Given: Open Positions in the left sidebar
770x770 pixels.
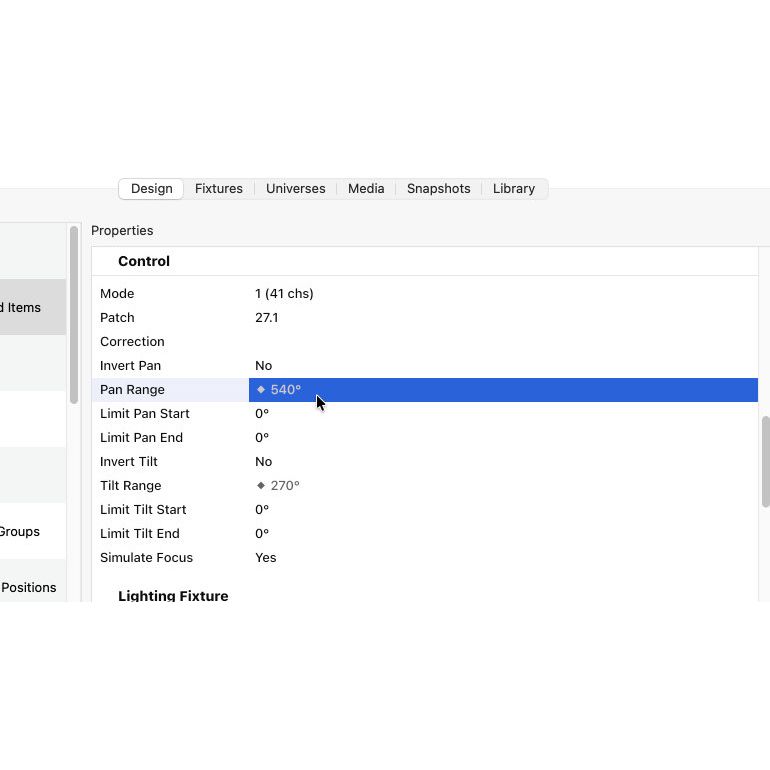Looking at the screenshot, I should pyautogui.click(x=29, y=588).
